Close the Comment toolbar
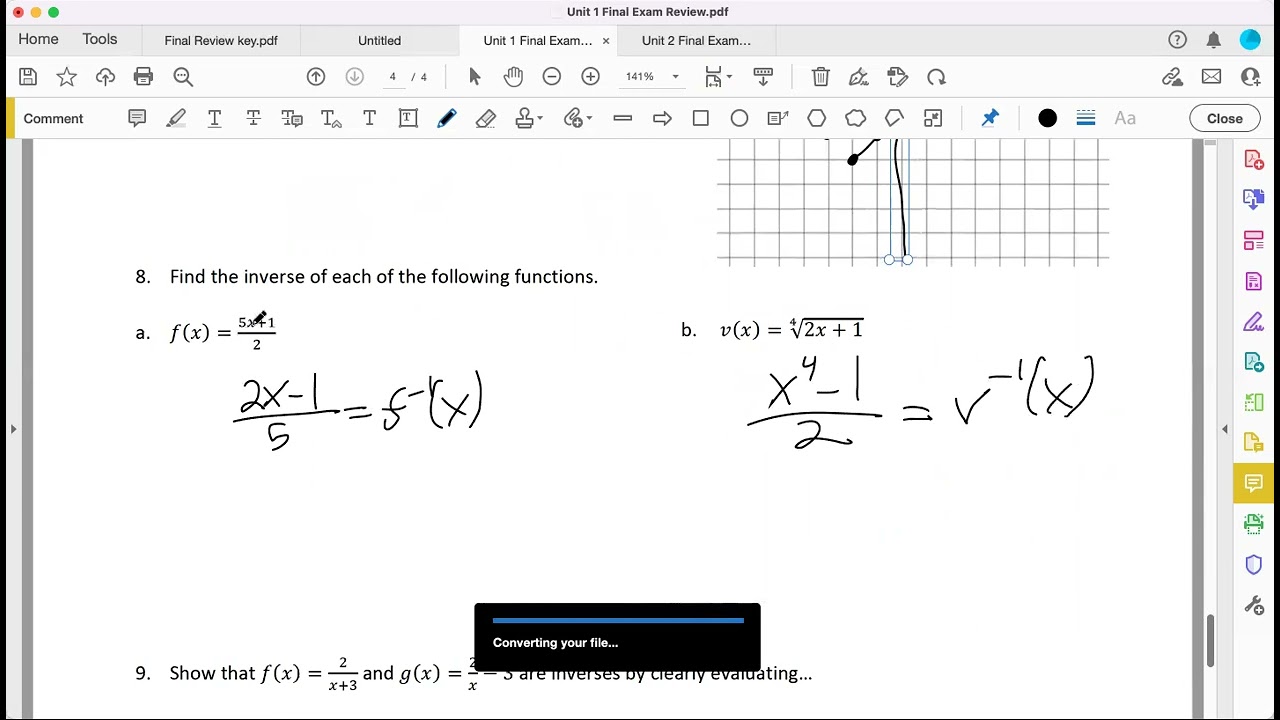The height and width of the screenshot is (720, 1280). coord(1224,118)
